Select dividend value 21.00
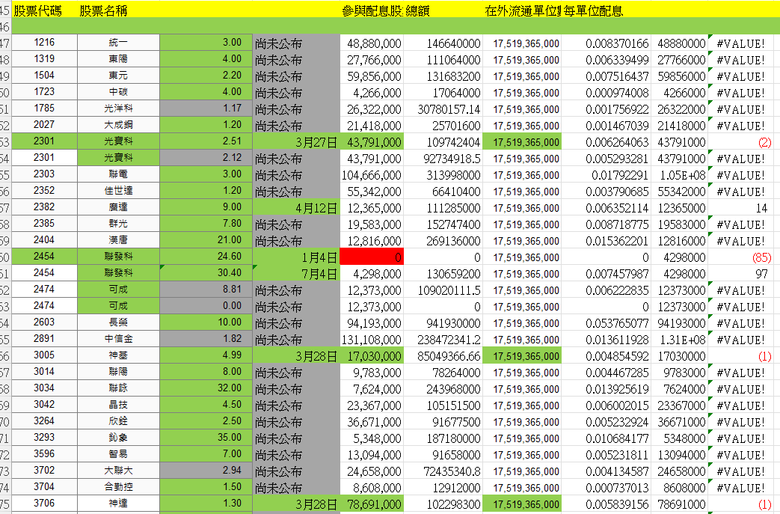The height and width of the screenshot is (514, 780). 206,240
